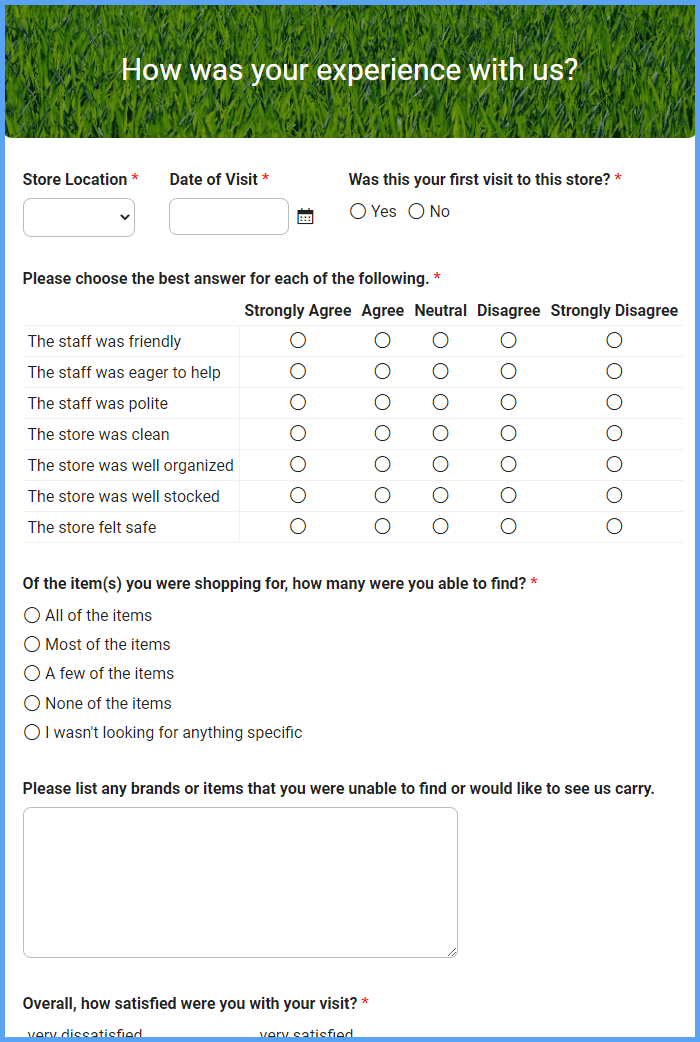Choose Strongly Agree for store was well stocked
Viewport: 700px width, 1042px height.
click(x=298, y=496)
